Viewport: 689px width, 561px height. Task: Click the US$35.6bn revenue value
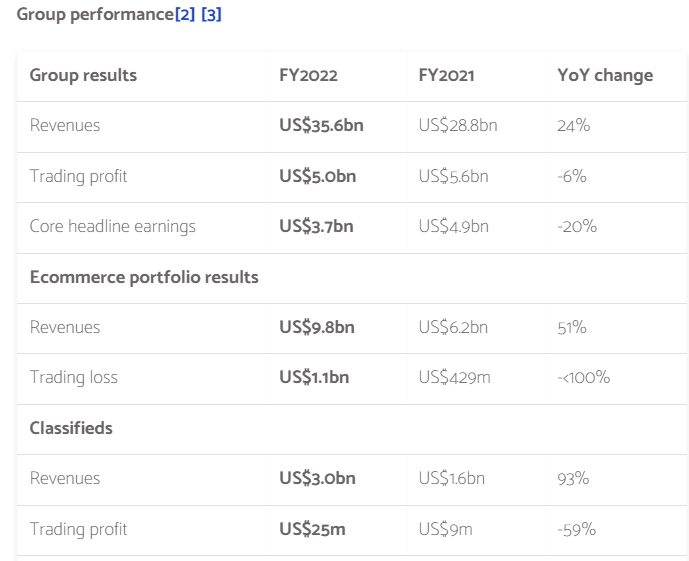coord(317,126)
